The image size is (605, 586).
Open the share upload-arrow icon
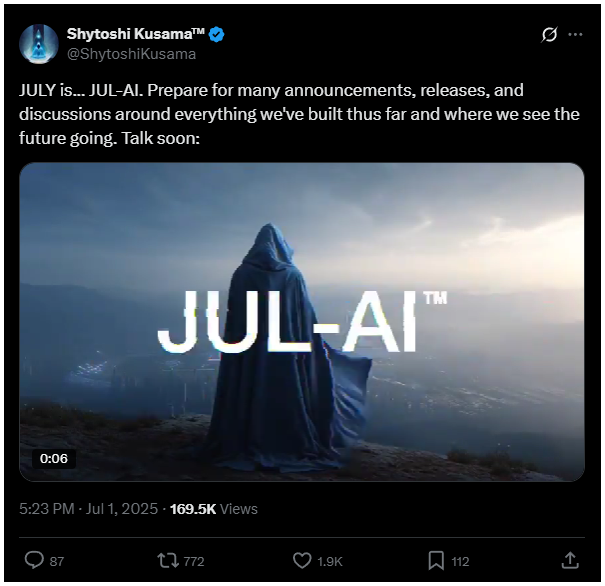(x=570, y=560)
